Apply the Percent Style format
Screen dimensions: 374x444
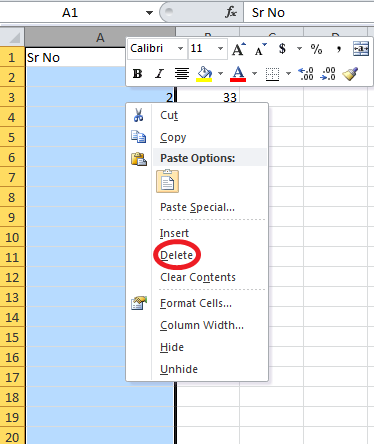pos(316,49)
